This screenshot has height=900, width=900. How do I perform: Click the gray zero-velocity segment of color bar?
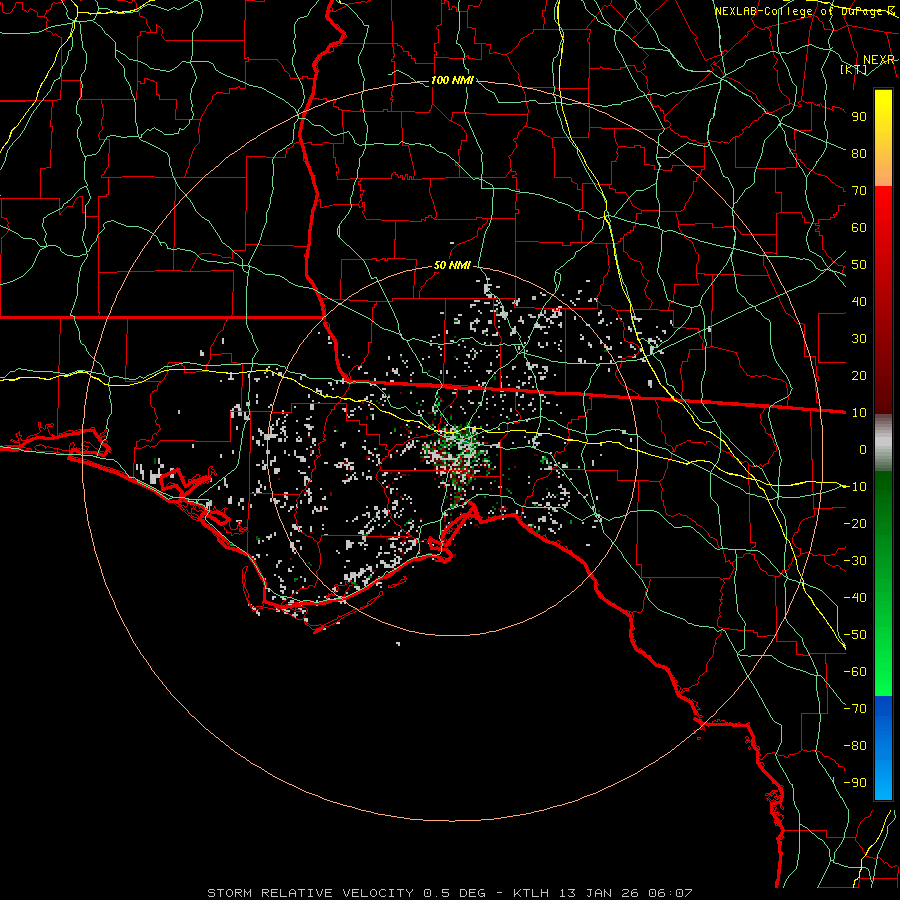[883, 443]
